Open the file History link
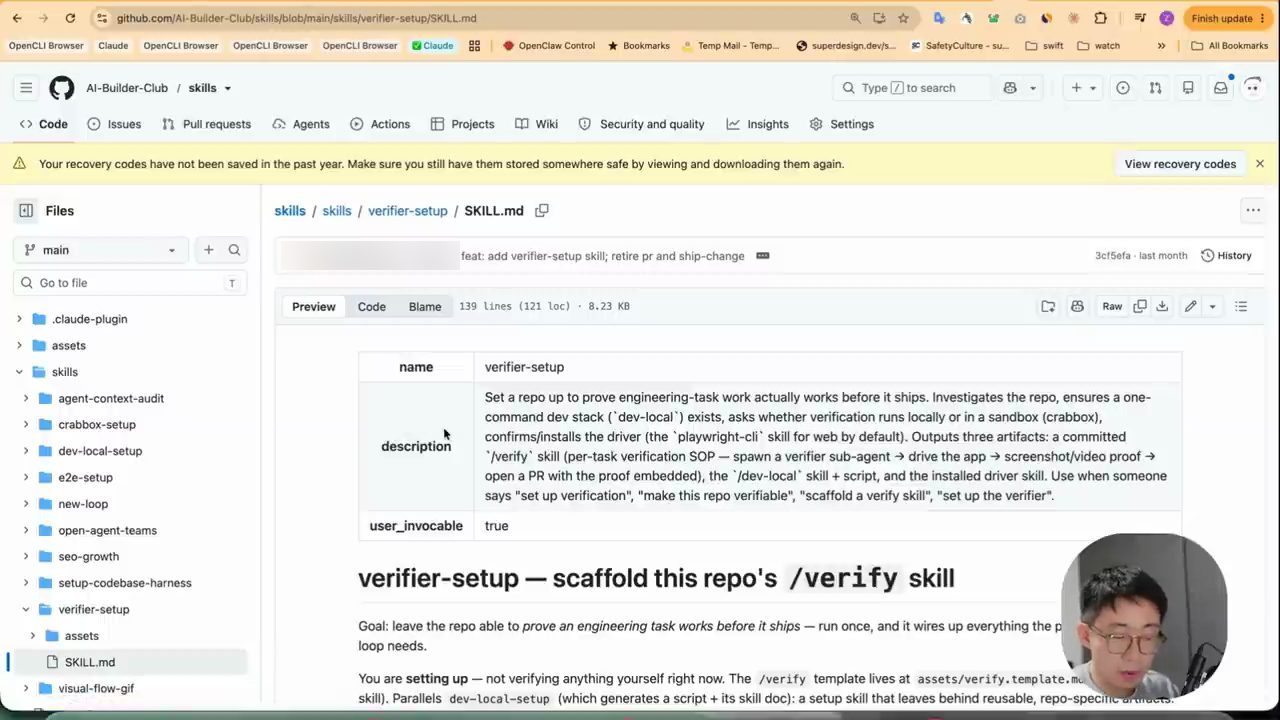1280x720 pixels. [x=1226, y=256]
